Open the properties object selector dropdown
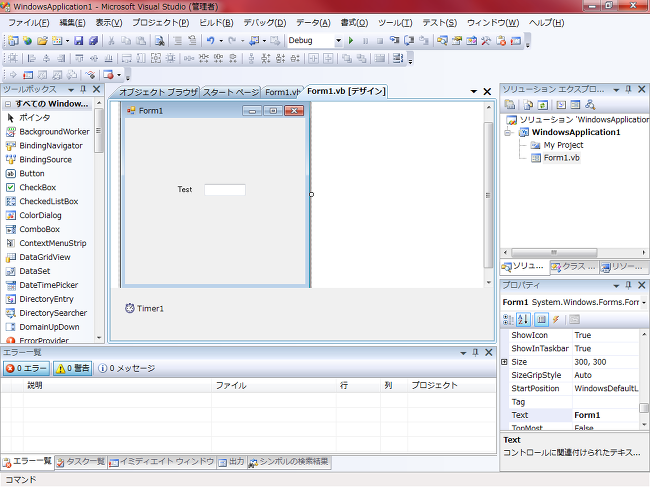 (644, 303)
